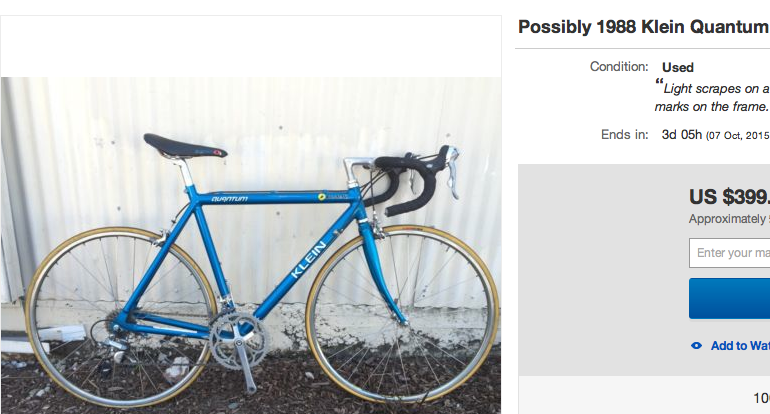Viewport: 770px width, 414px height.
Task: Click the Possibly 1988 Klein Quantum title
Action: pos(644,27)
